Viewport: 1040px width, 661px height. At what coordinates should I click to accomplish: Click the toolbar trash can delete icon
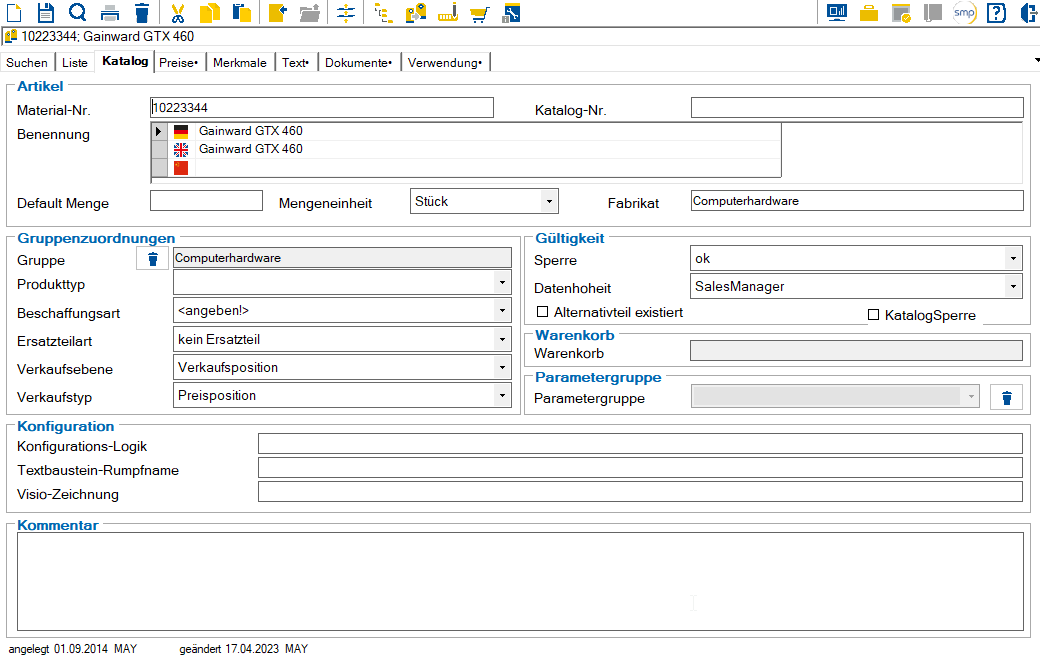pos(142,13)
